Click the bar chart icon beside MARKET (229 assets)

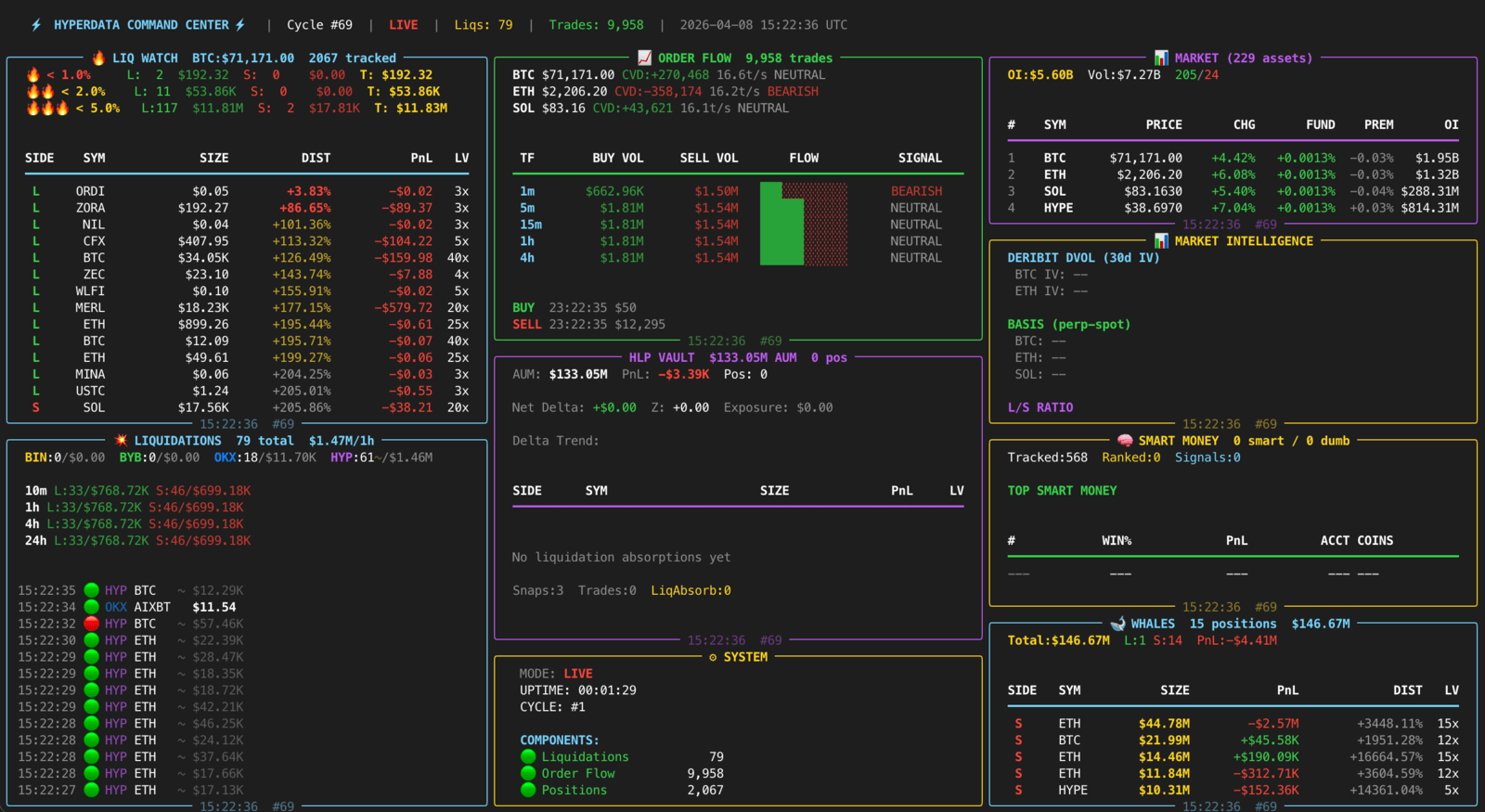1161,58
